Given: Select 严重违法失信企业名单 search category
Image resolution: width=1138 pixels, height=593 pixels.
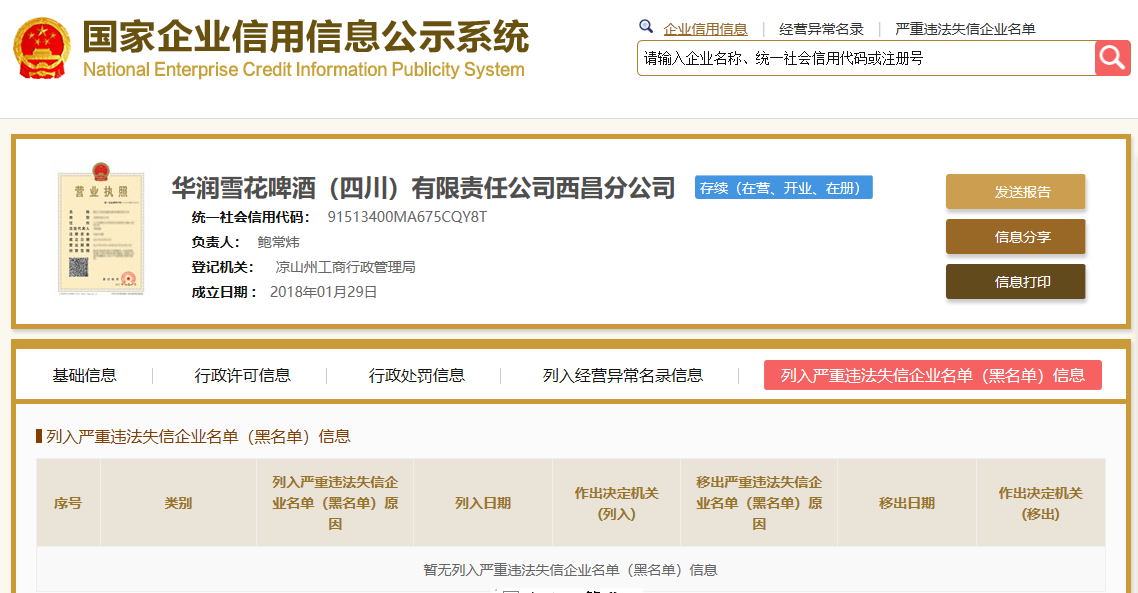Looking at the screenshot, I should 965,29.
